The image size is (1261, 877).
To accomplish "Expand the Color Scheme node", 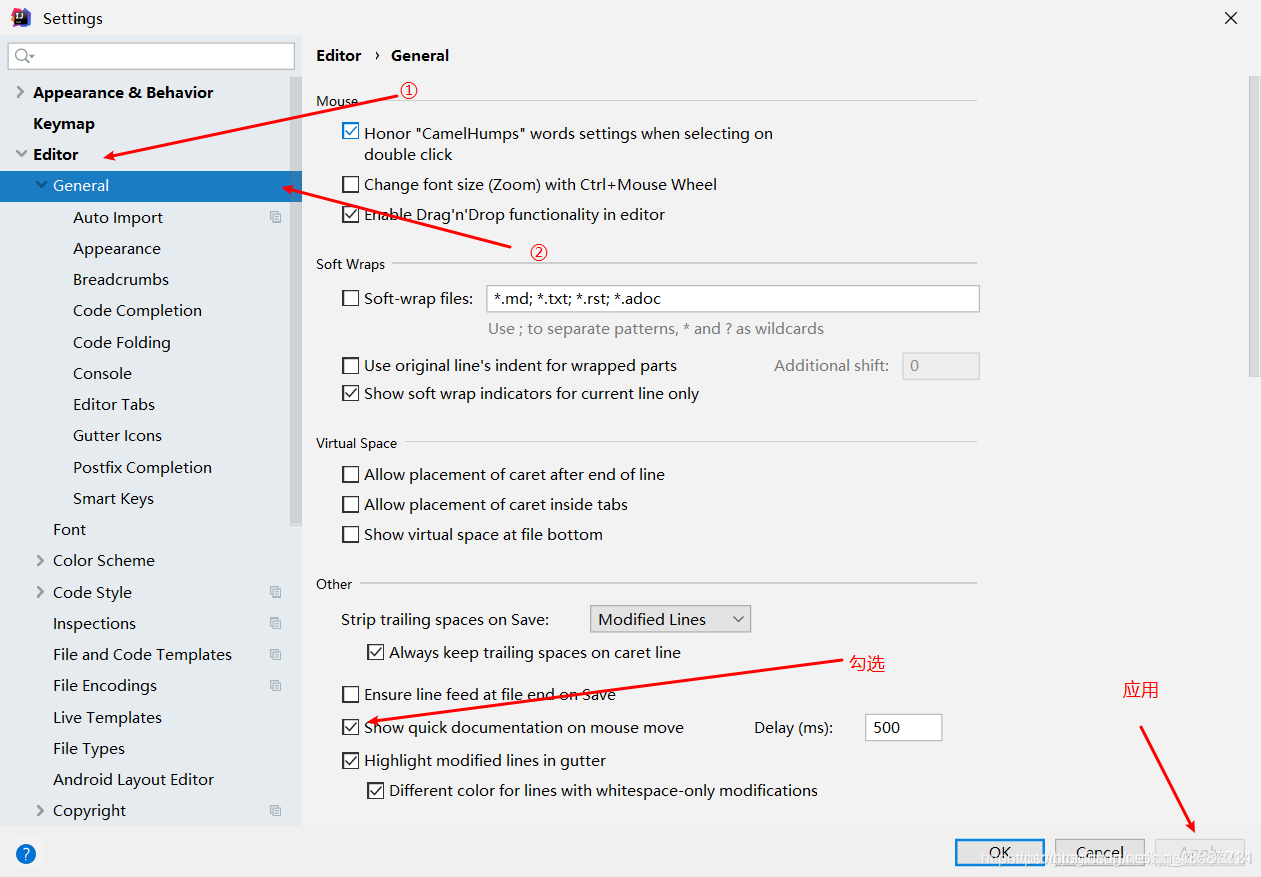I will pos(40,560).
